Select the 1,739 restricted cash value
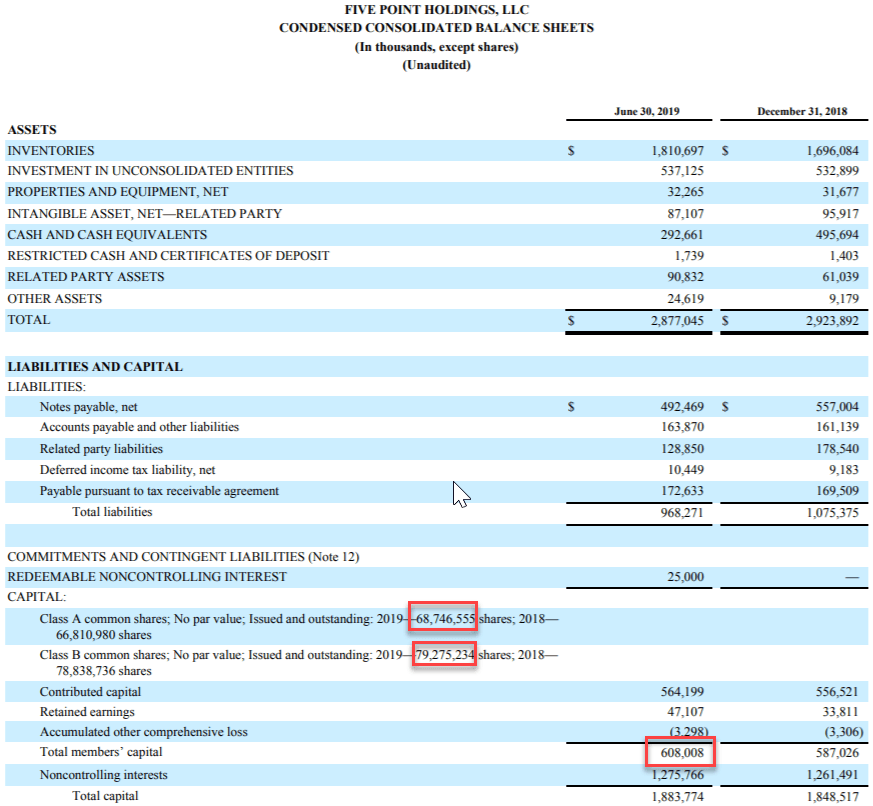873x806 pixels. pos(689,256)
